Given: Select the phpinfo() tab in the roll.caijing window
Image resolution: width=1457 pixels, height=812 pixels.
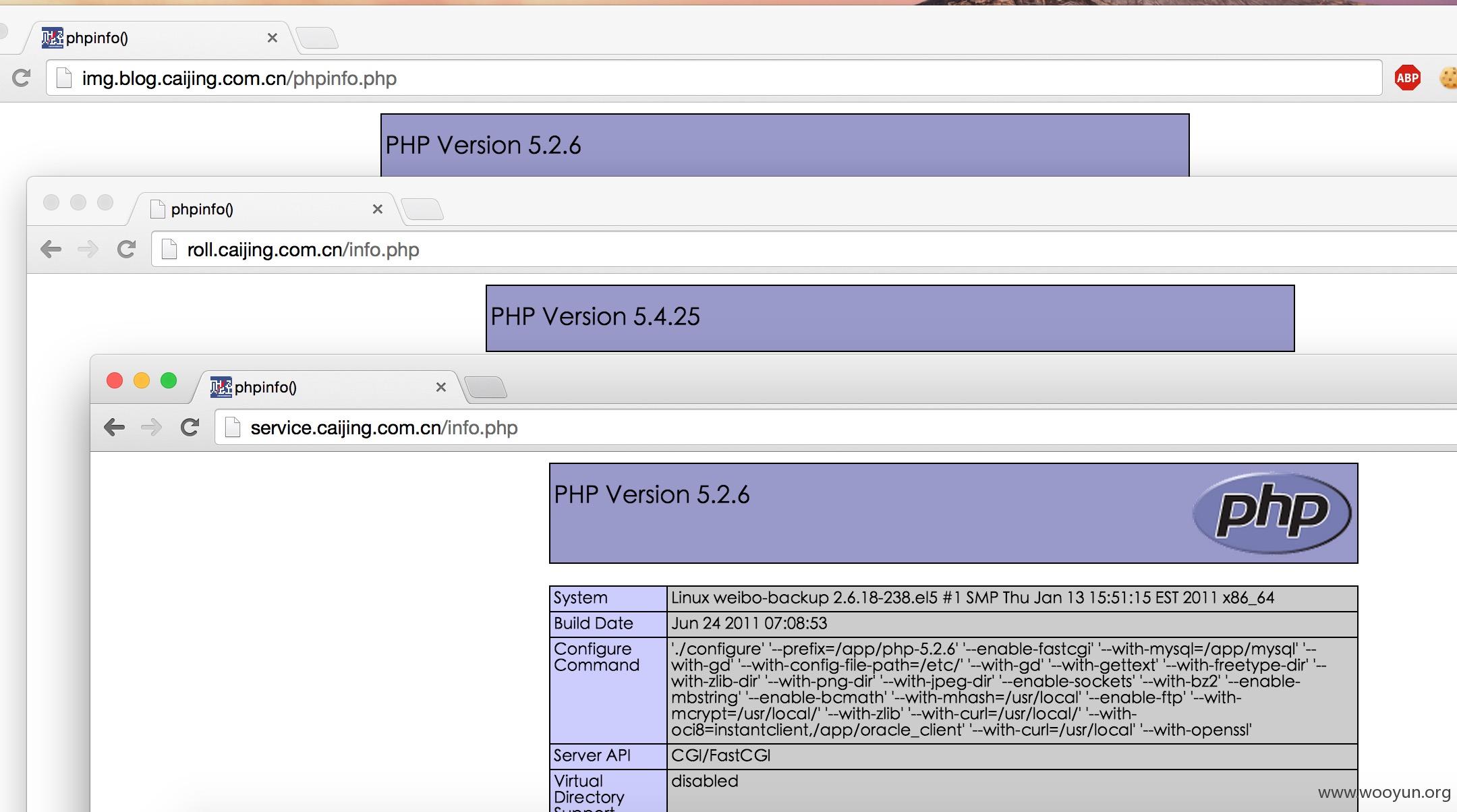Looking at the screenshot, I should pyautogui.click(x=266, y=209).
